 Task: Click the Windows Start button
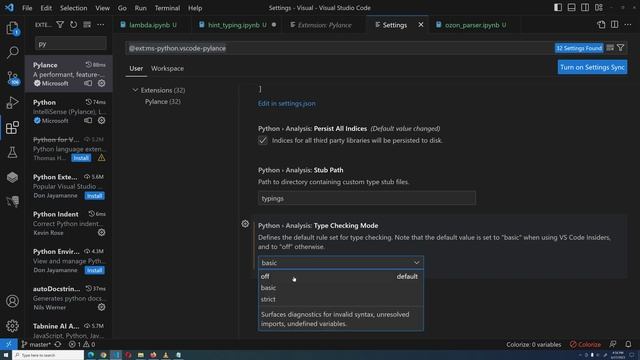click(6, 355)
